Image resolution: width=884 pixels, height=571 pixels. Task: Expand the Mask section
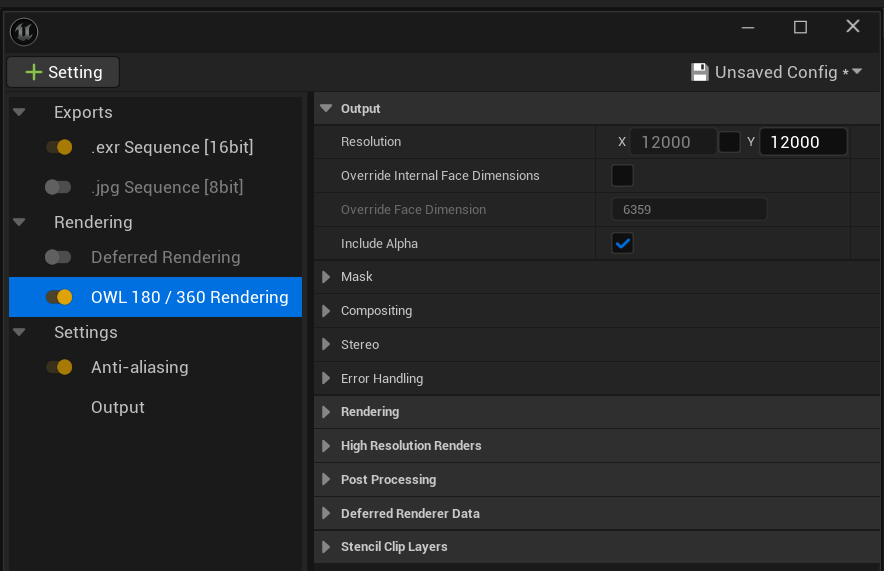coord(326,277)
